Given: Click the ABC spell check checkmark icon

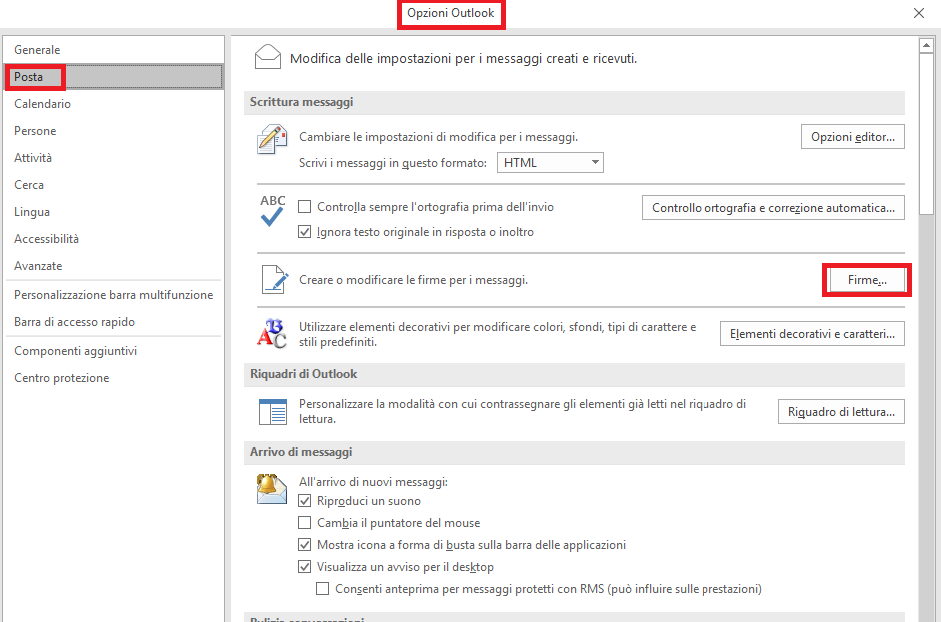Looking at the screenshot, I should pos(272,210).
